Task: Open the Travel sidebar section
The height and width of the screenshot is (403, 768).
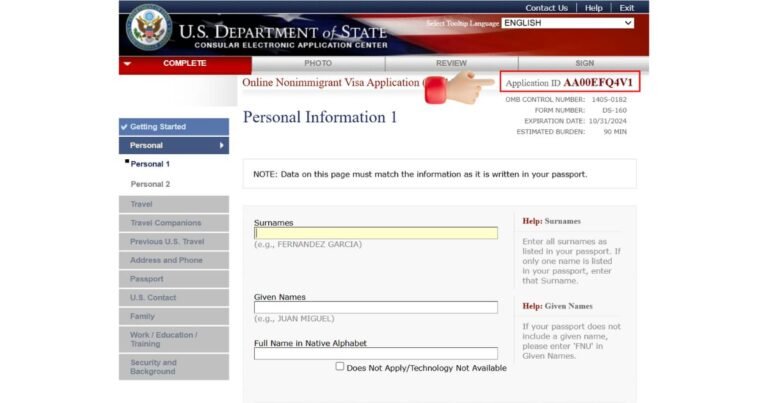Action: click(x=174, y=204)
